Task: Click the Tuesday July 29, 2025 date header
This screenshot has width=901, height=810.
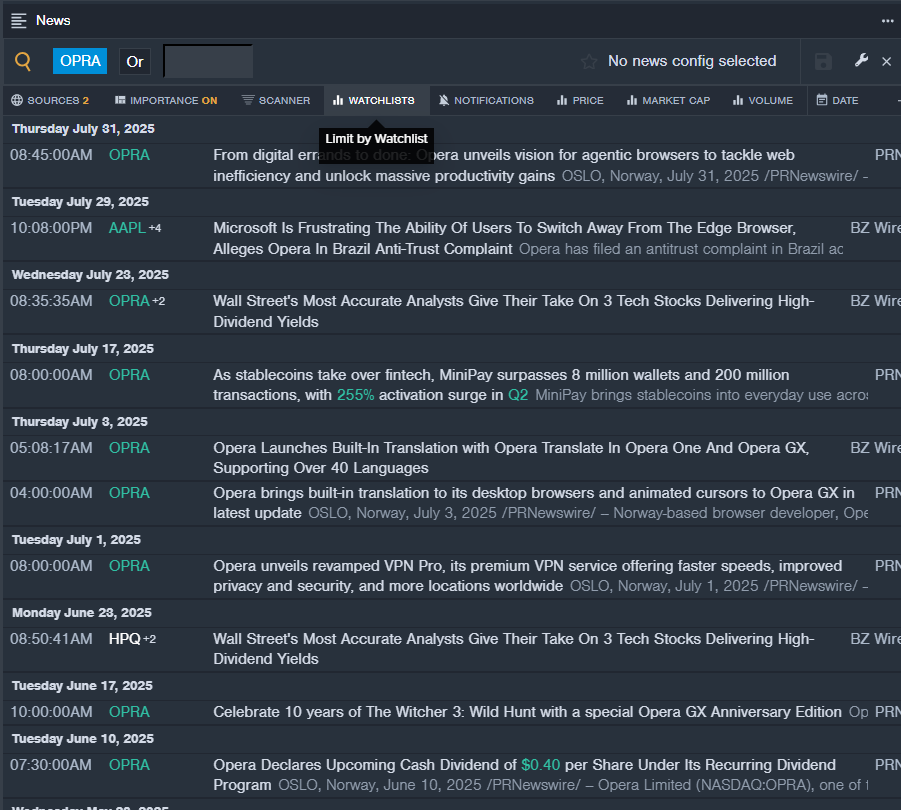Action: point(80,202)
